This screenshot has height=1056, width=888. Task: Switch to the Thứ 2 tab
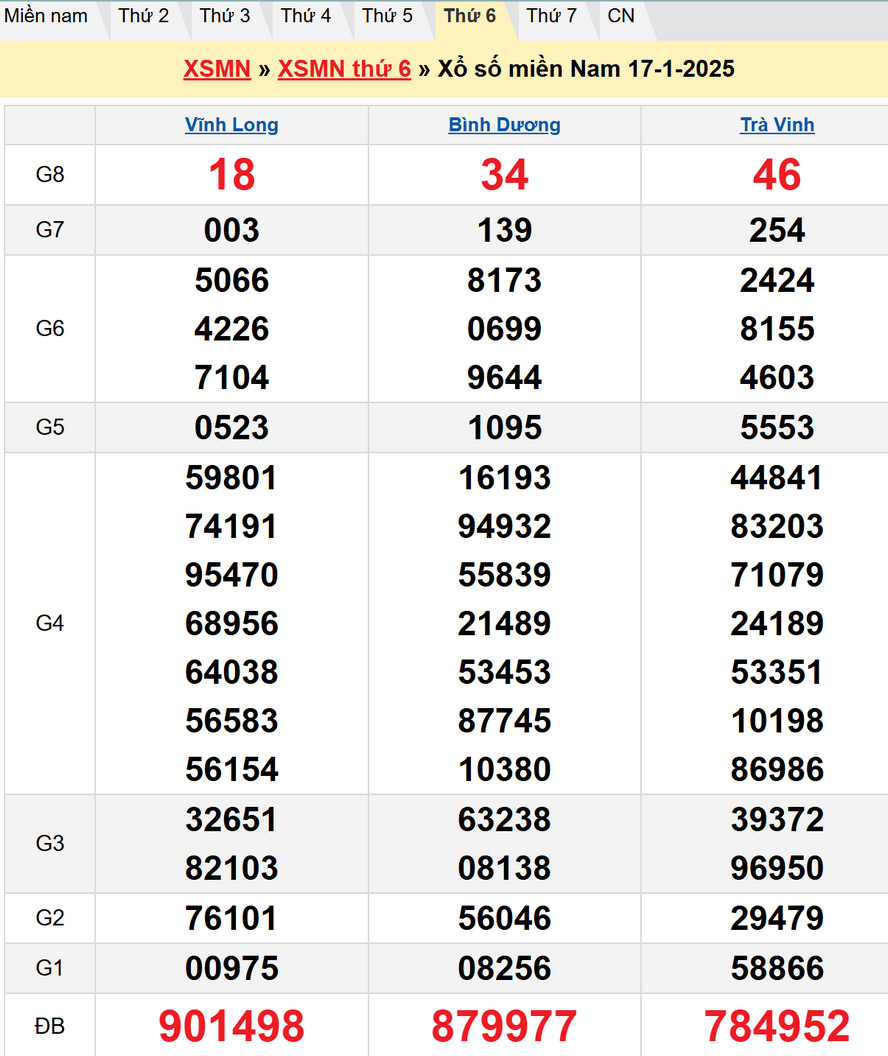click(143, 16)
